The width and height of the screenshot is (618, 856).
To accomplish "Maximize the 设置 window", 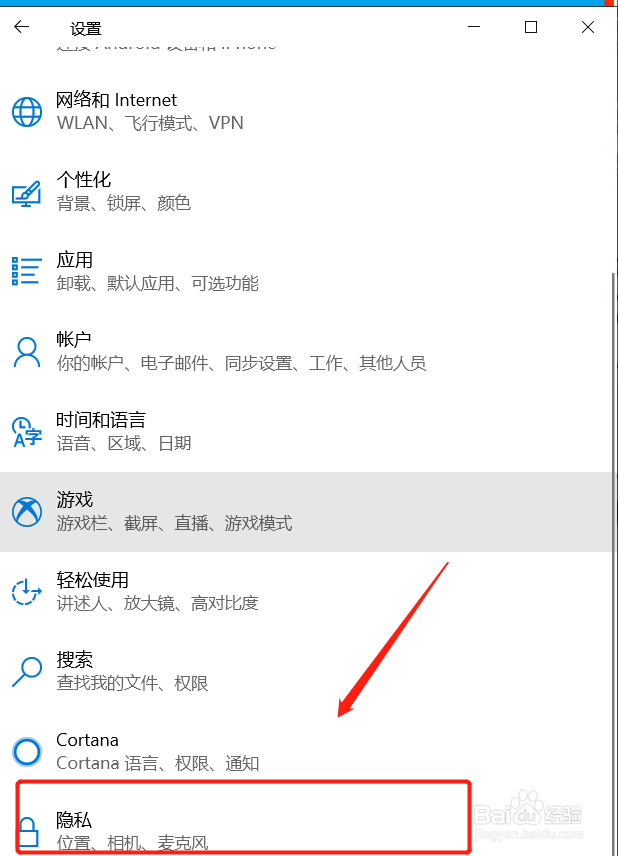I will (531, 27).
